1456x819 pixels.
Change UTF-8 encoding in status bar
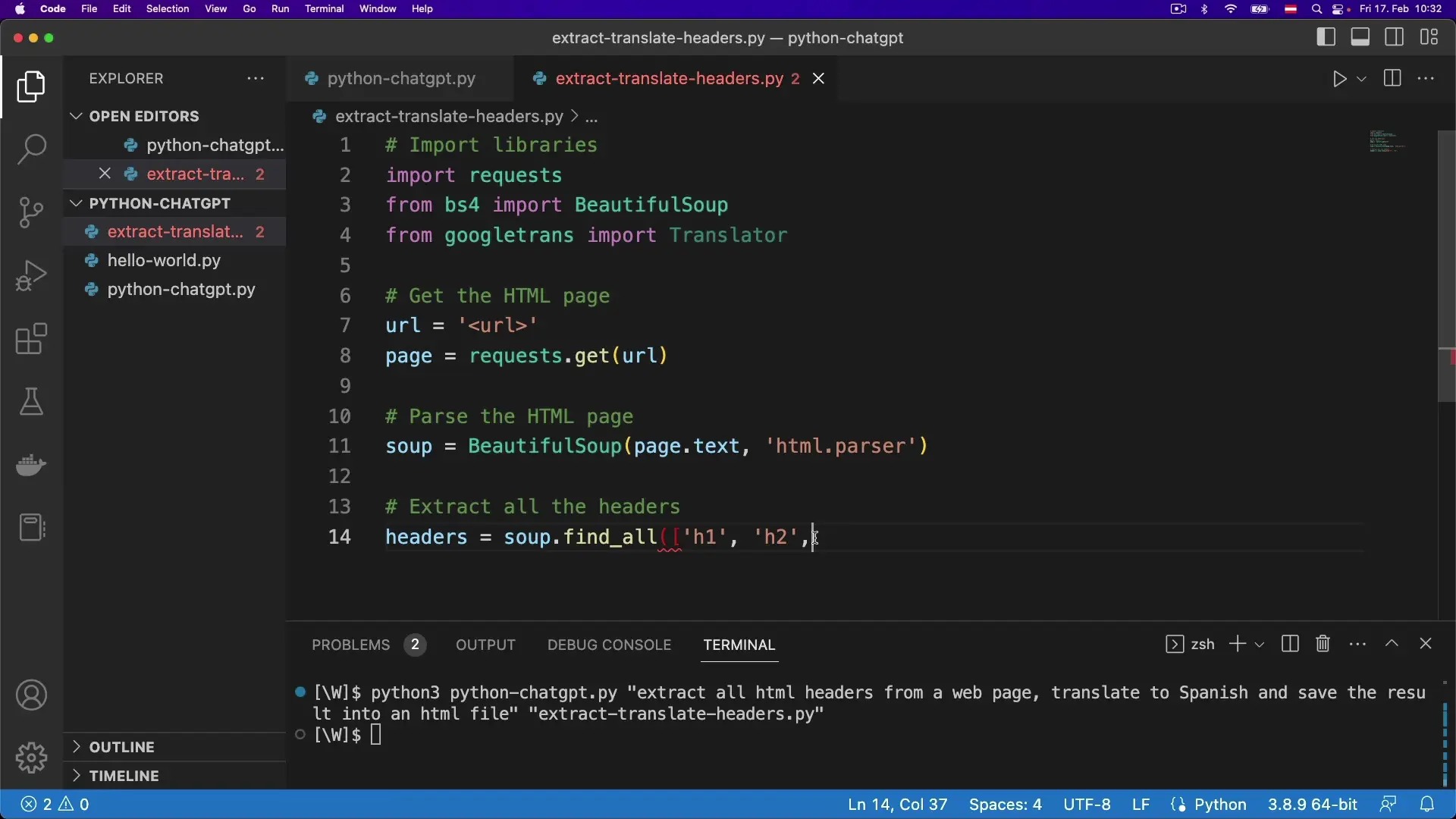pyautogui.click(x=1087, y=805)
